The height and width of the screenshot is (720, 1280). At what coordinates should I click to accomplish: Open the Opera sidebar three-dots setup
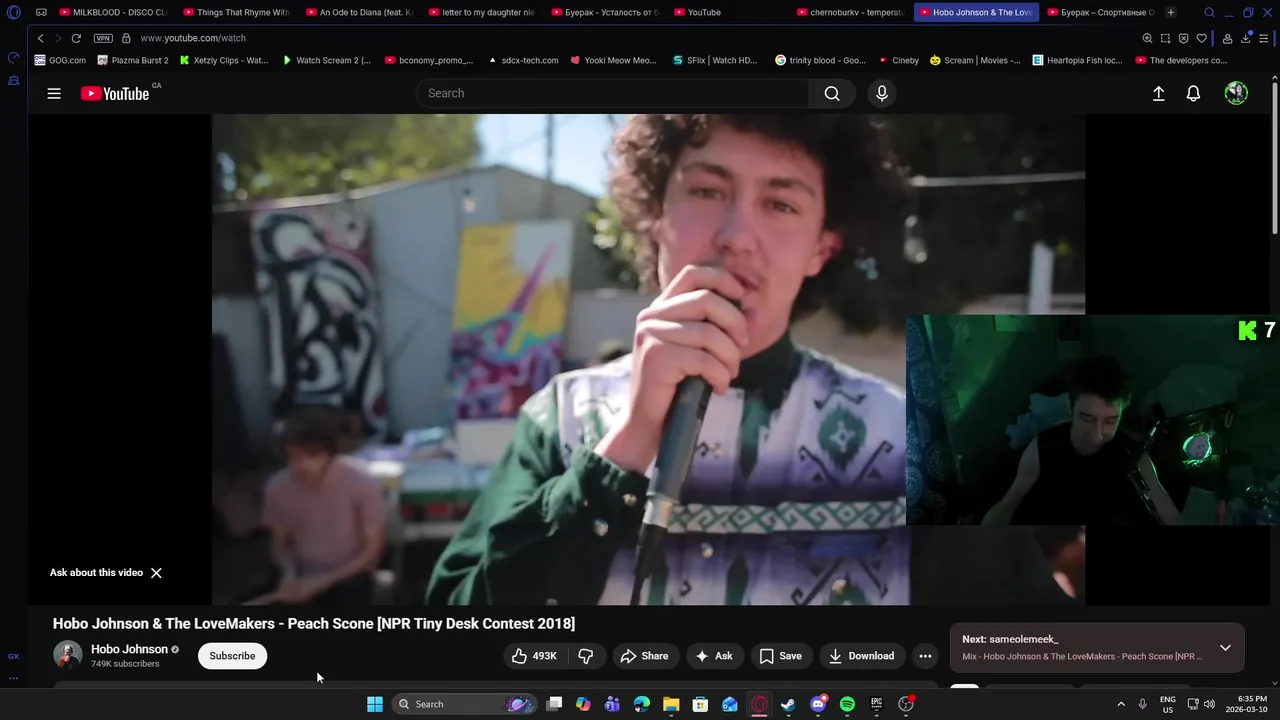point(13,679)
